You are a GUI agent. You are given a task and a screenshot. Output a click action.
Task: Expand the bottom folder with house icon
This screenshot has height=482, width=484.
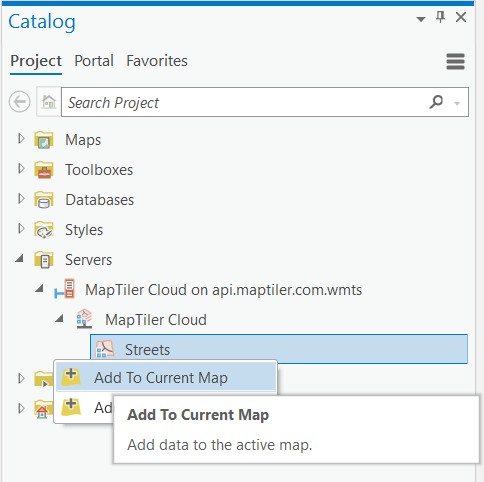pos(21,408)
